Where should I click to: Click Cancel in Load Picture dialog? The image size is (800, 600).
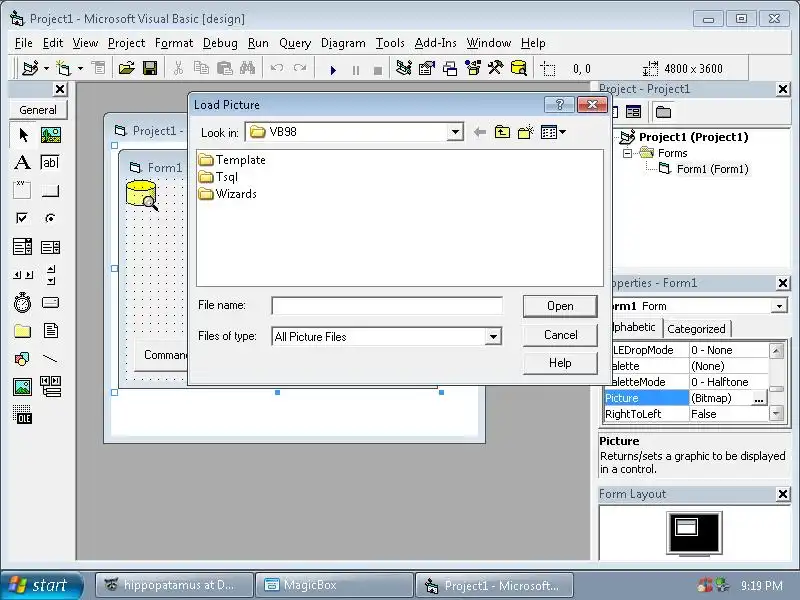pyautogui.click(x=560, y=335)
